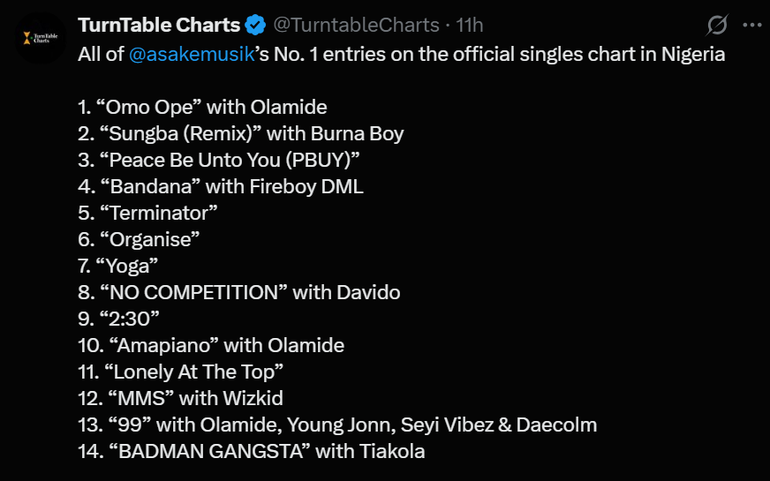Open the @asakemusik mention link
770x481 pixels.
(189, 55)
